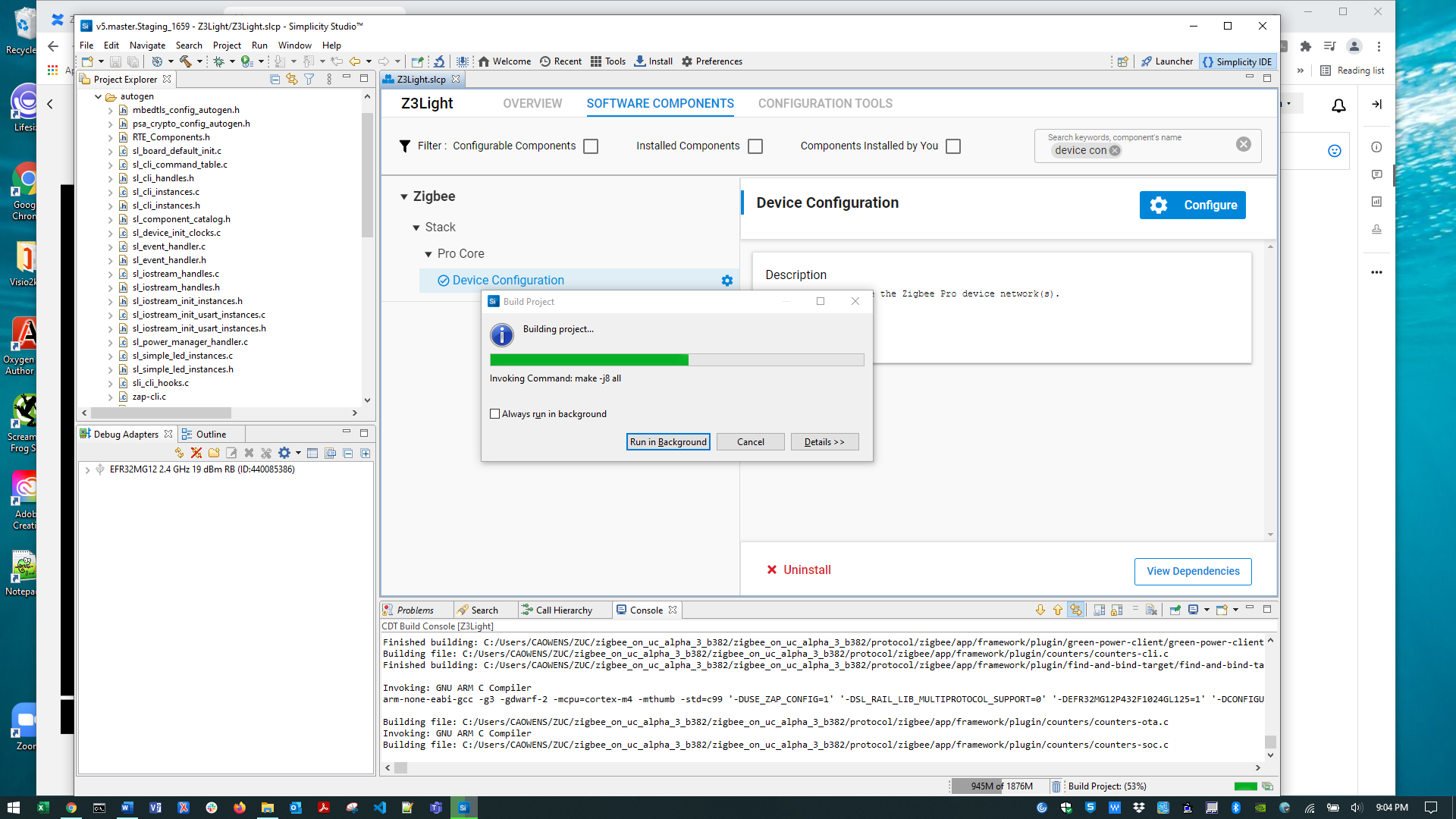Enable Configurable Components filter checkbox
Image resolution: width=1456 pixels, height=819 pixels.
[591, 146]
